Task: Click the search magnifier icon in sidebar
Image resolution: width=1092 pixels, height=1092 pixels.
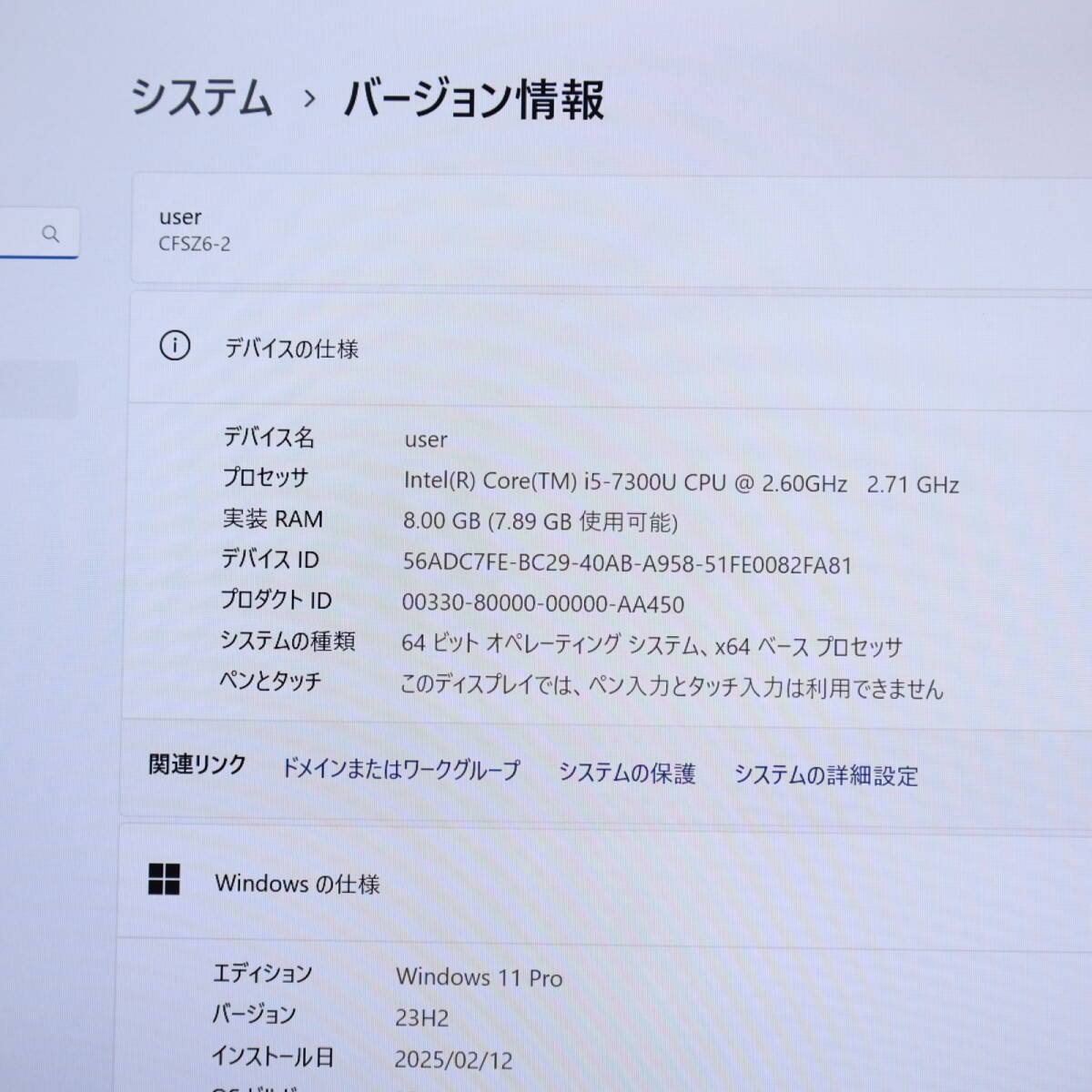Action: tap(51, 234)
